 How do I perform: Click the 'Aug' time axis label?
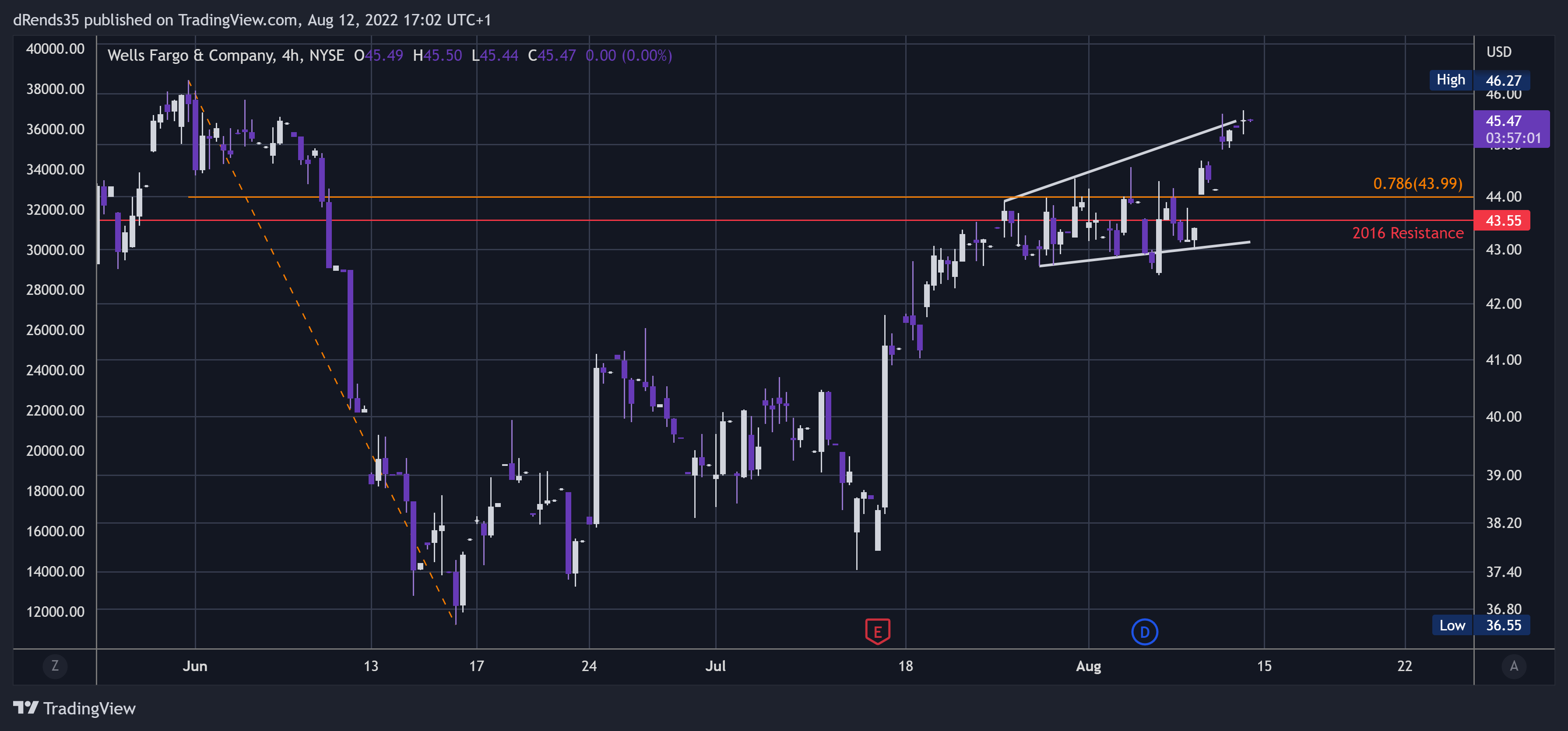1088,666
